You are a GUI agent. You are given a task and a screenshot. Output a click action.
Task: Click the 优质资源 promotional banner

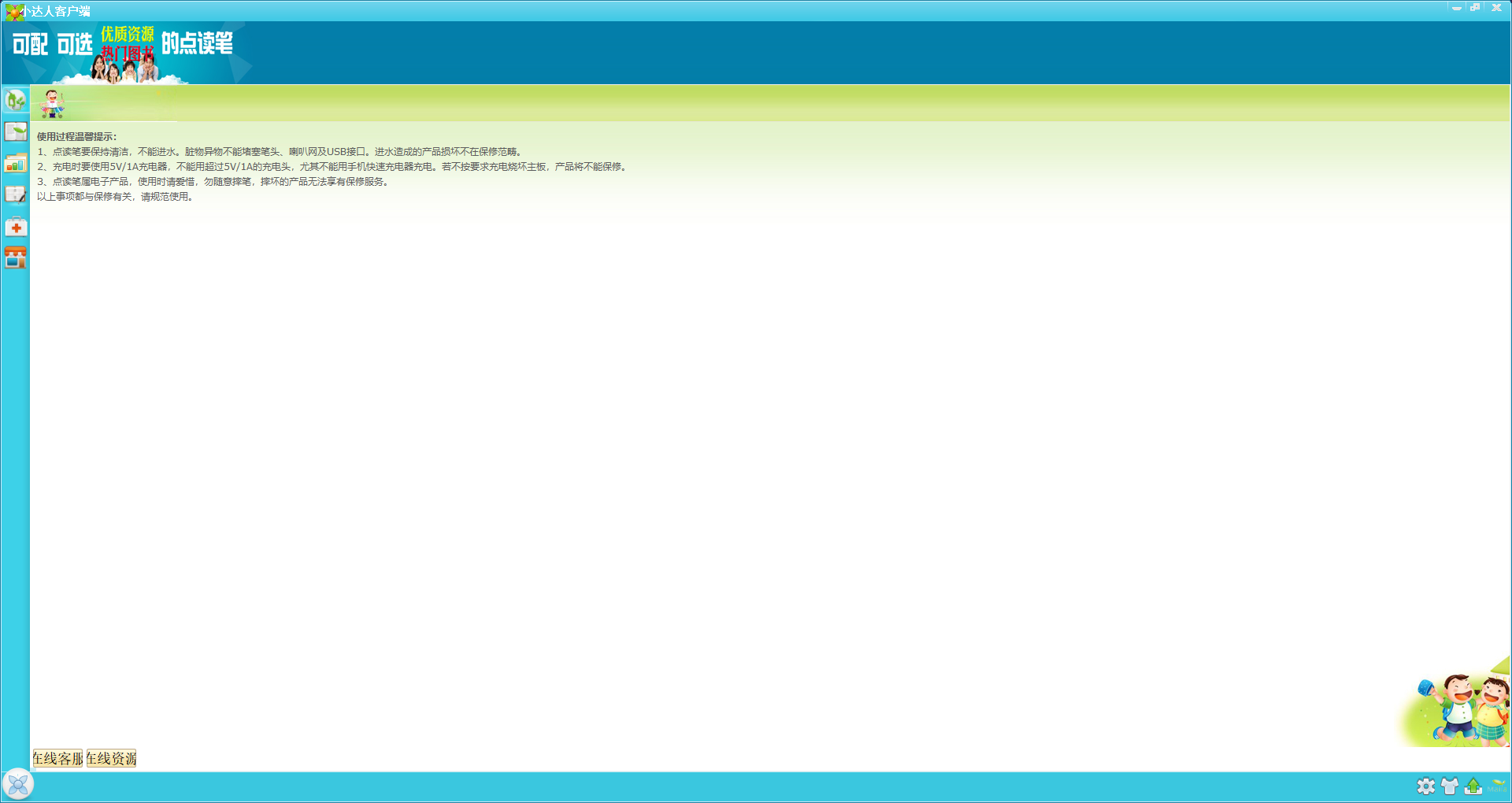[128, 35]
